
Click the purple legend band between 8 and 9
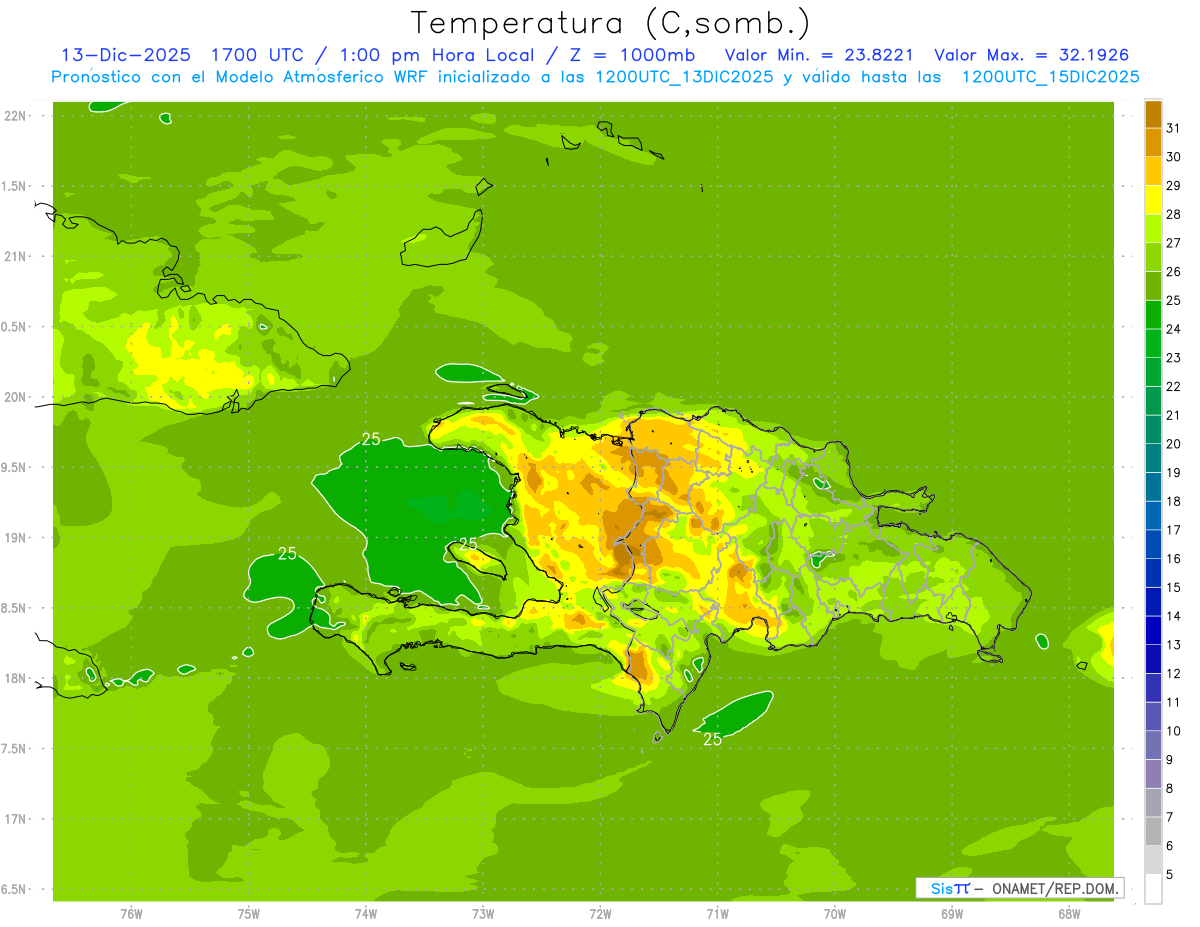[x=1153, y=774]
